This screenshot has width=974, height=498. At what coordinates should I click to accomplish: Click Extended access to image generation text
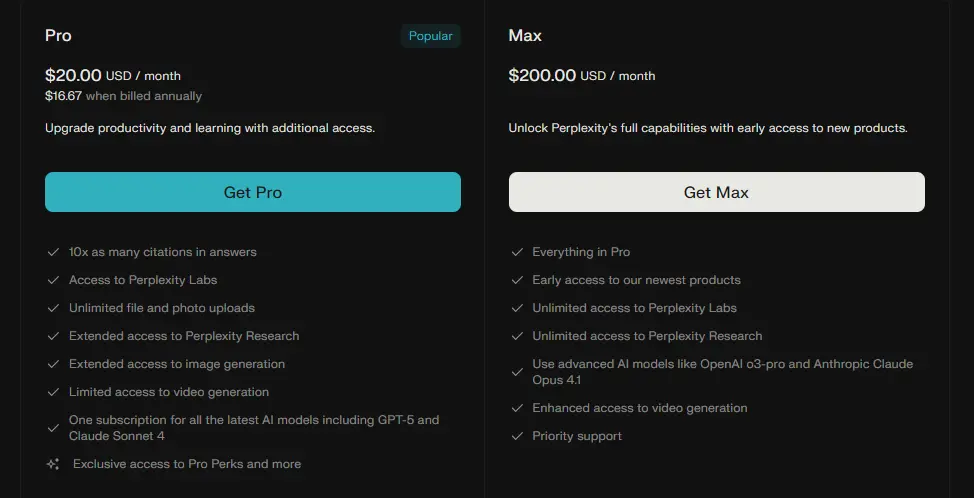coord(177,364)
